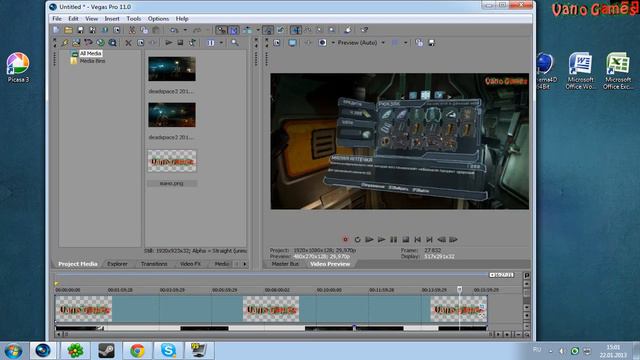Create a new project with toolbar icon

56,30
